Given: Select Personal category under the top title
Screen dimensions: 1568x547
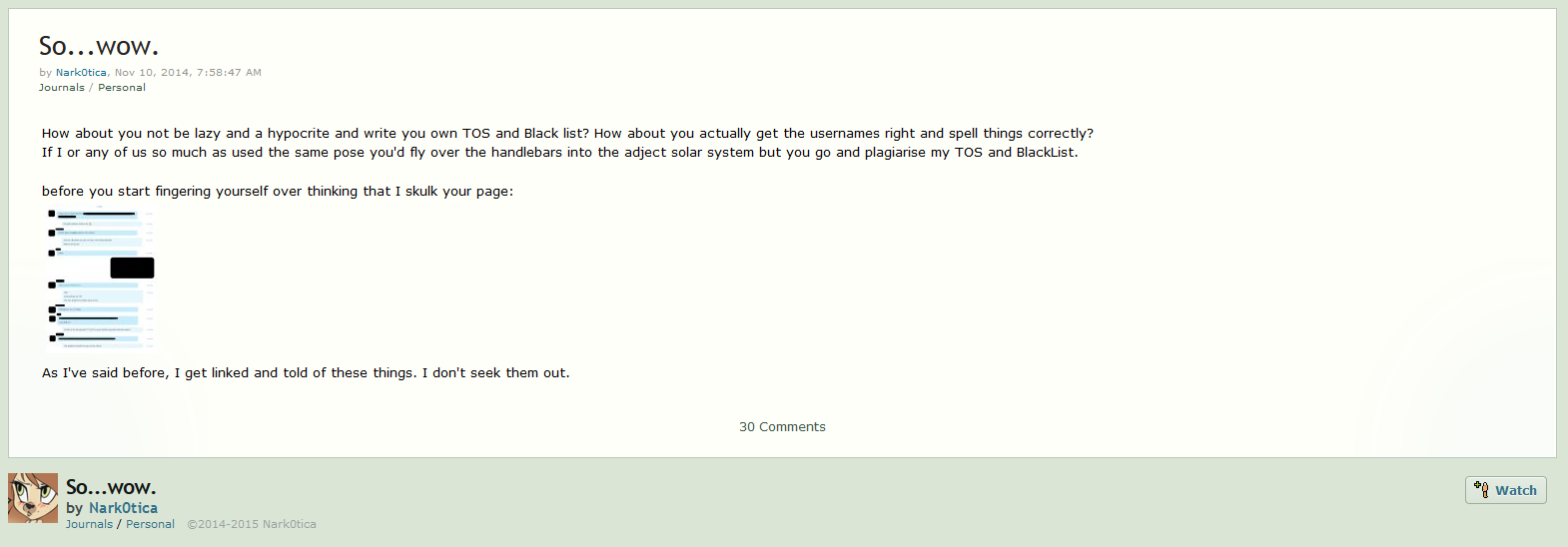Looking at the screenshot, I should (x=122, y=88).
